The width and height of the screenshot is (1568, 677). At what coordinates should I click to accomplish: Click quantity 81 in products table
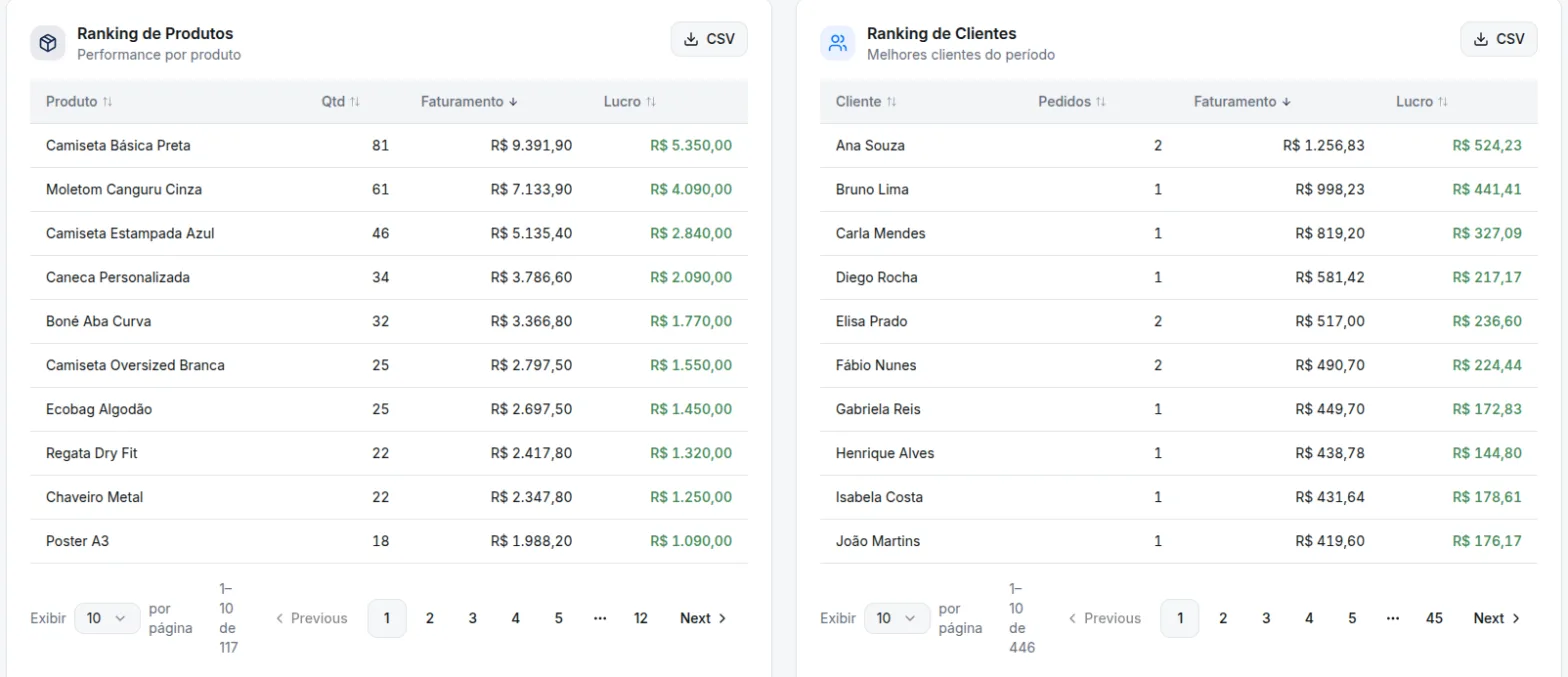click(380, 145)
